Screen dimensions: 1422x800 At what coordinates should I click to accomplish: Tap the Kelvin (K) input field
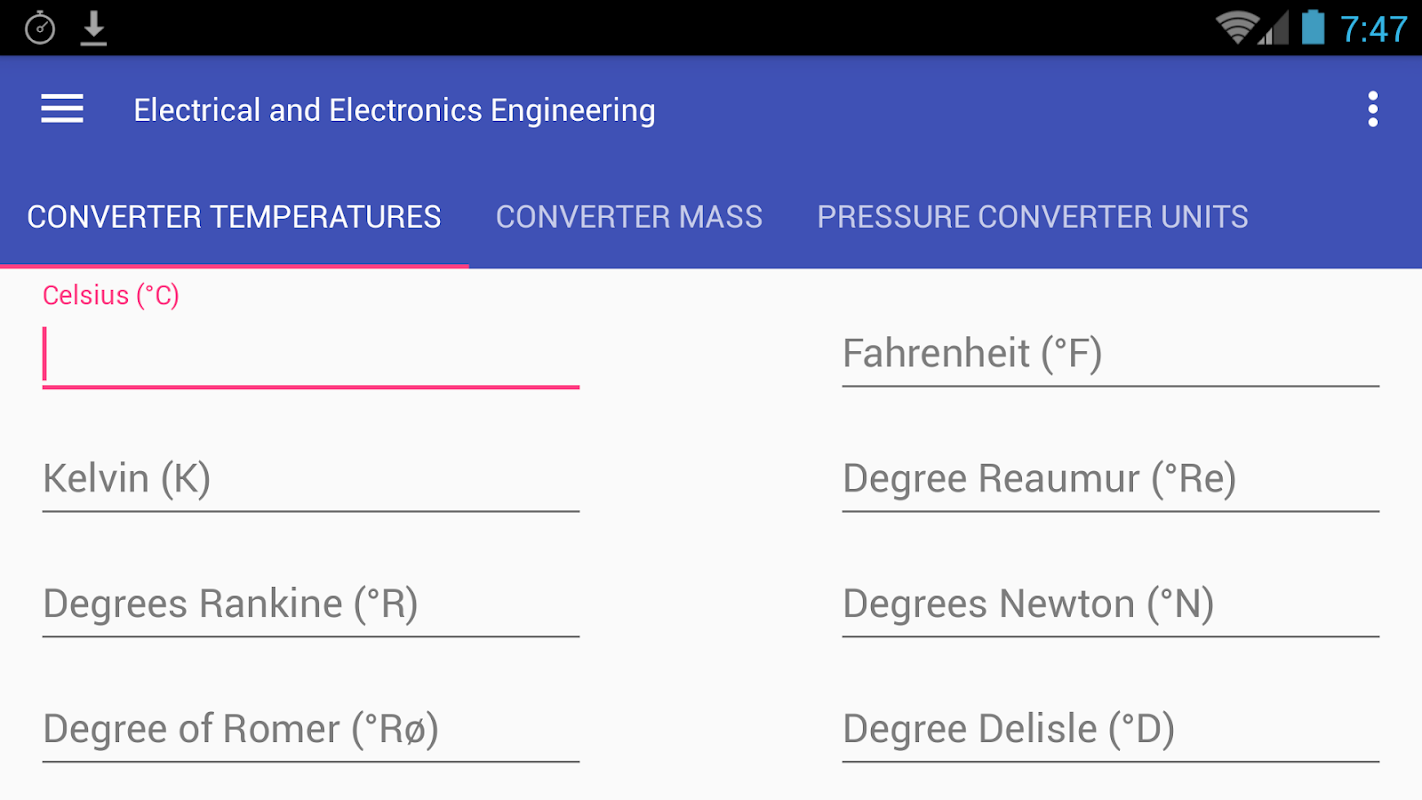click(x=310, y=479)
